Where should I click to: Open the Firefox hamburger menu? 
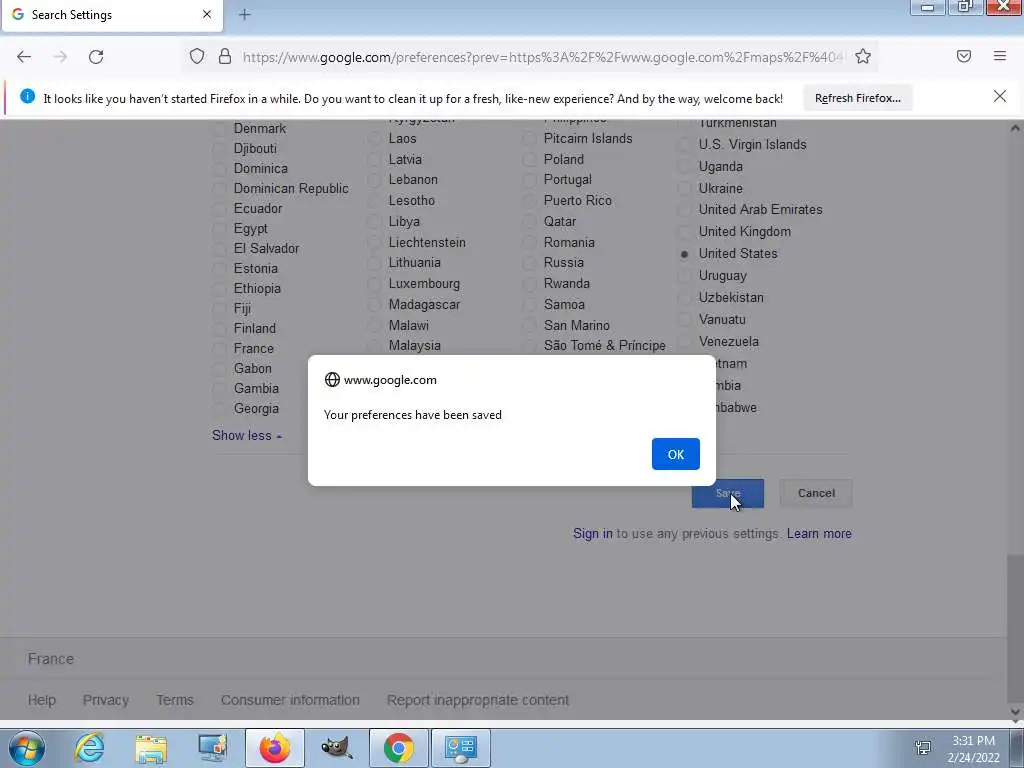pyautogui.click(x=1000, y=57)
